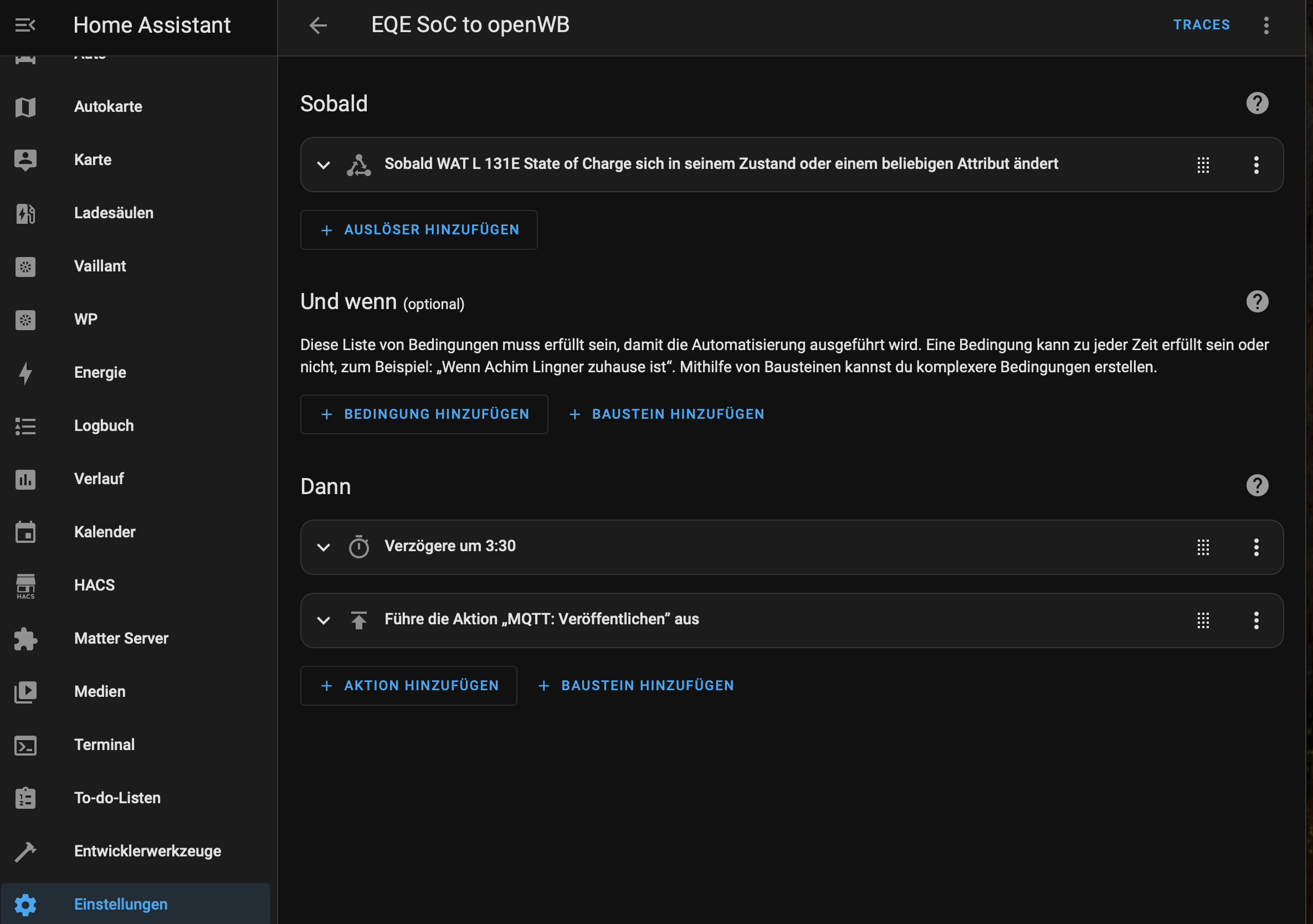Open the three-dot menu of the MQTT Veröffentlichen action
Image resolution: width=1313 pixels, height=924 pixels.
[x=1256, y=620]
